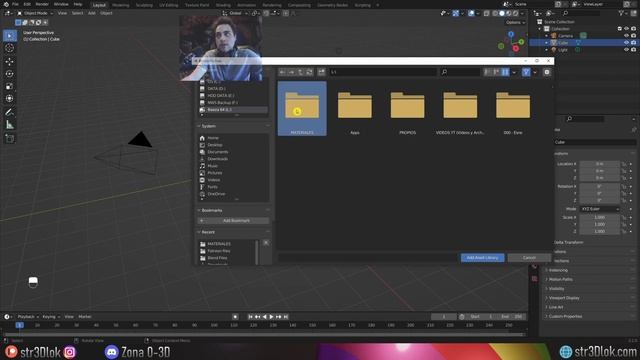Refresh the file browser listing
The height and width of the screenshot is (360, 640).
tap(309, 72)
